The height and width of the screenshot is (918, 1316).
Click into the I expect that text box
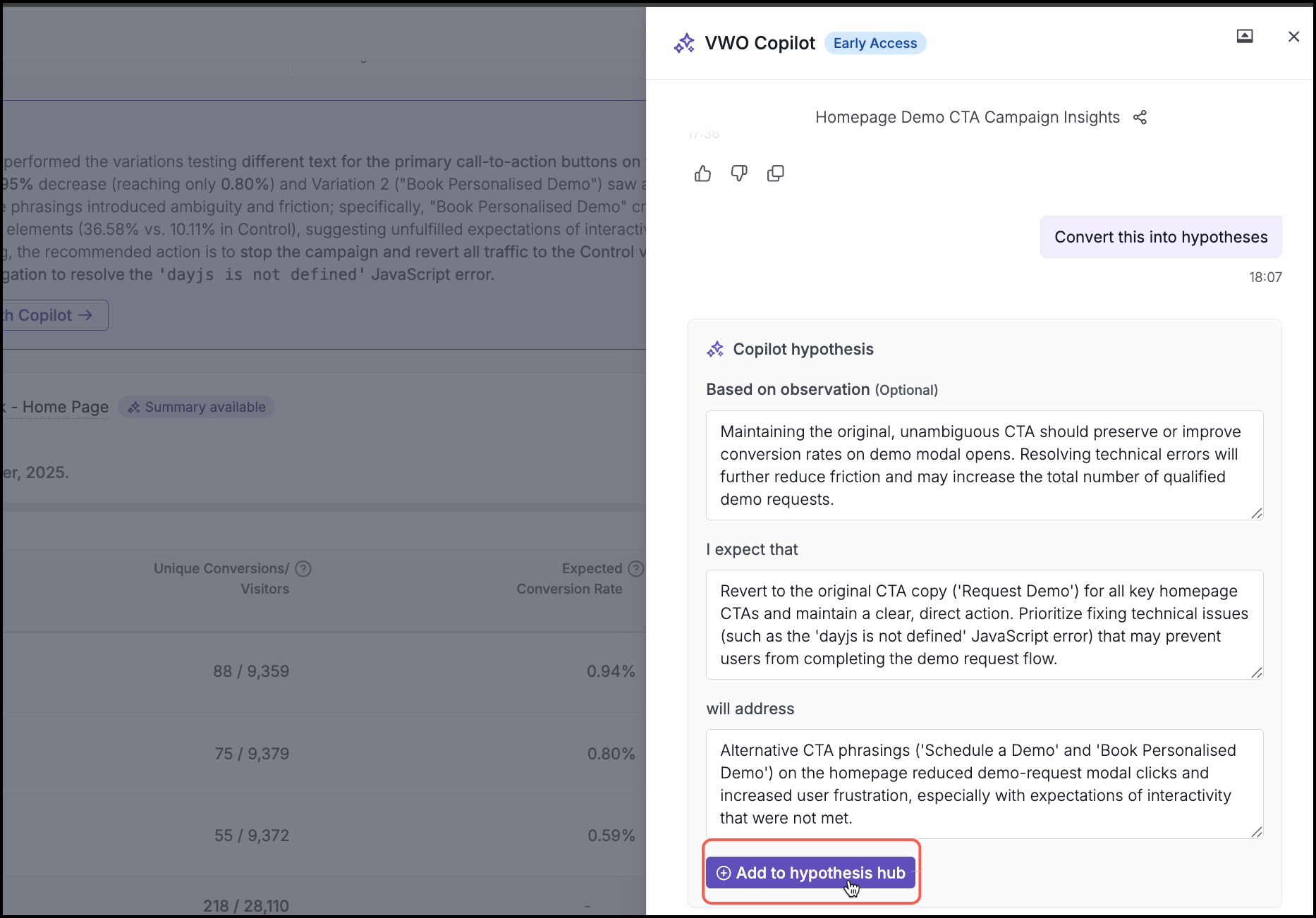tap(984, 625)
